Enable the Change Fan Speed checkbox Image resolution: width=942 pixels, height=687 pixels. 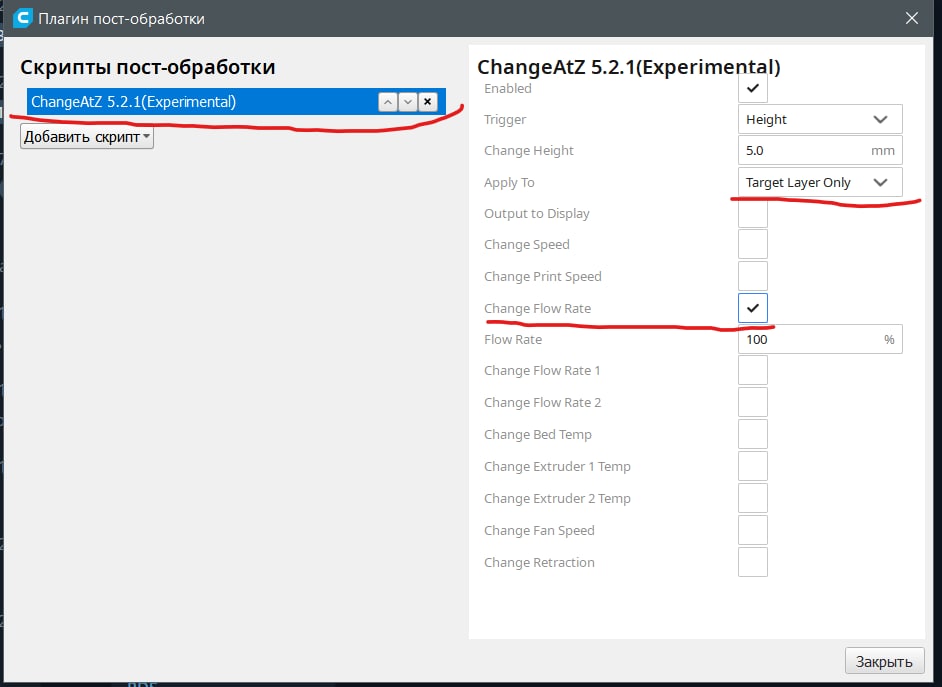coord(753,530)
